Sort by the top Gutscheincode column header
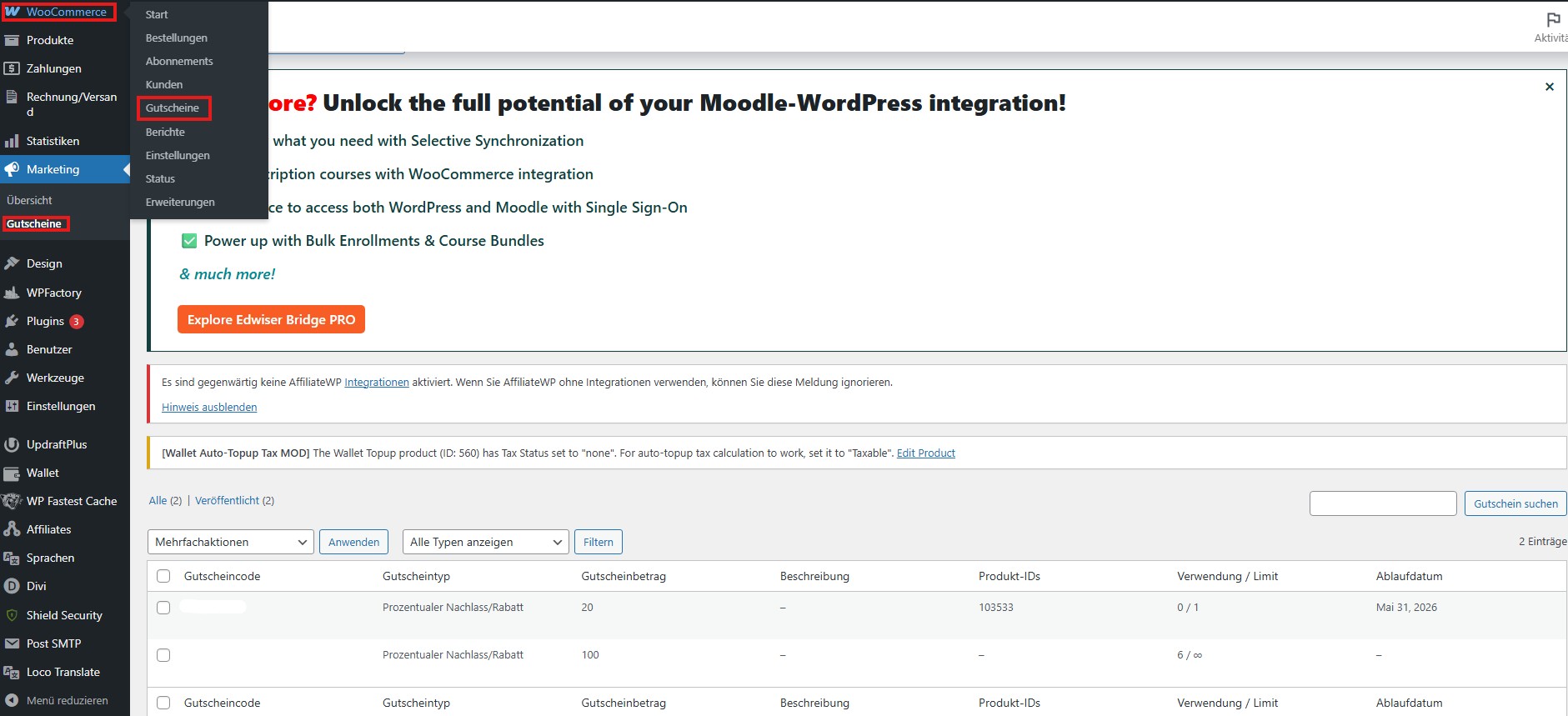Image resolution: width=1568 pixels, height=716 pixels. pyautogui.click(x=222, y=576)
